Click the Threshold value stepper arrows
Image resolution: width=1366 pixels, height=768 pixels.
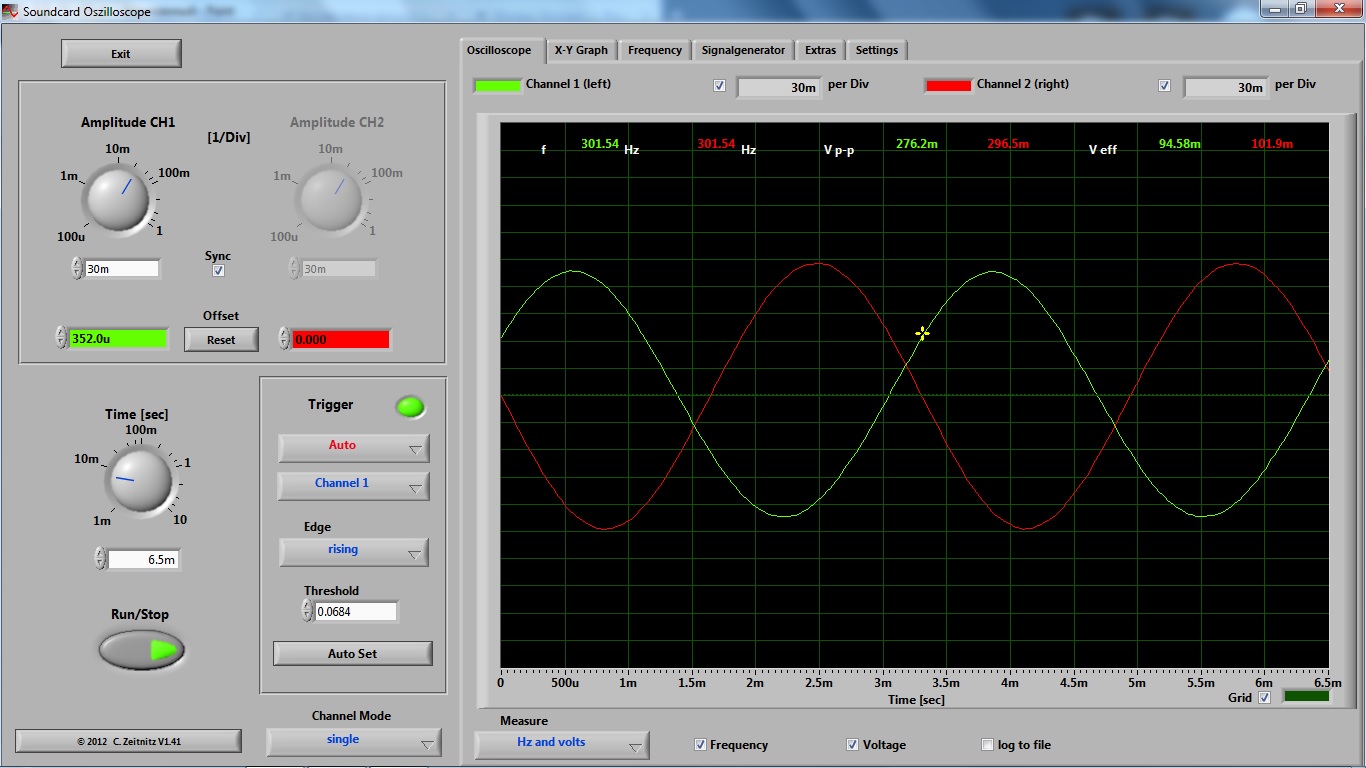[x=307, y=610]
